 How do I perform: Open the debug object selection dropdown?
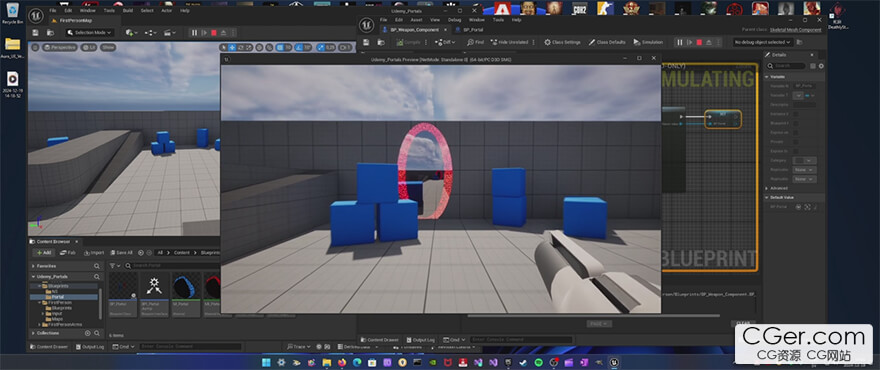(763, 42)
